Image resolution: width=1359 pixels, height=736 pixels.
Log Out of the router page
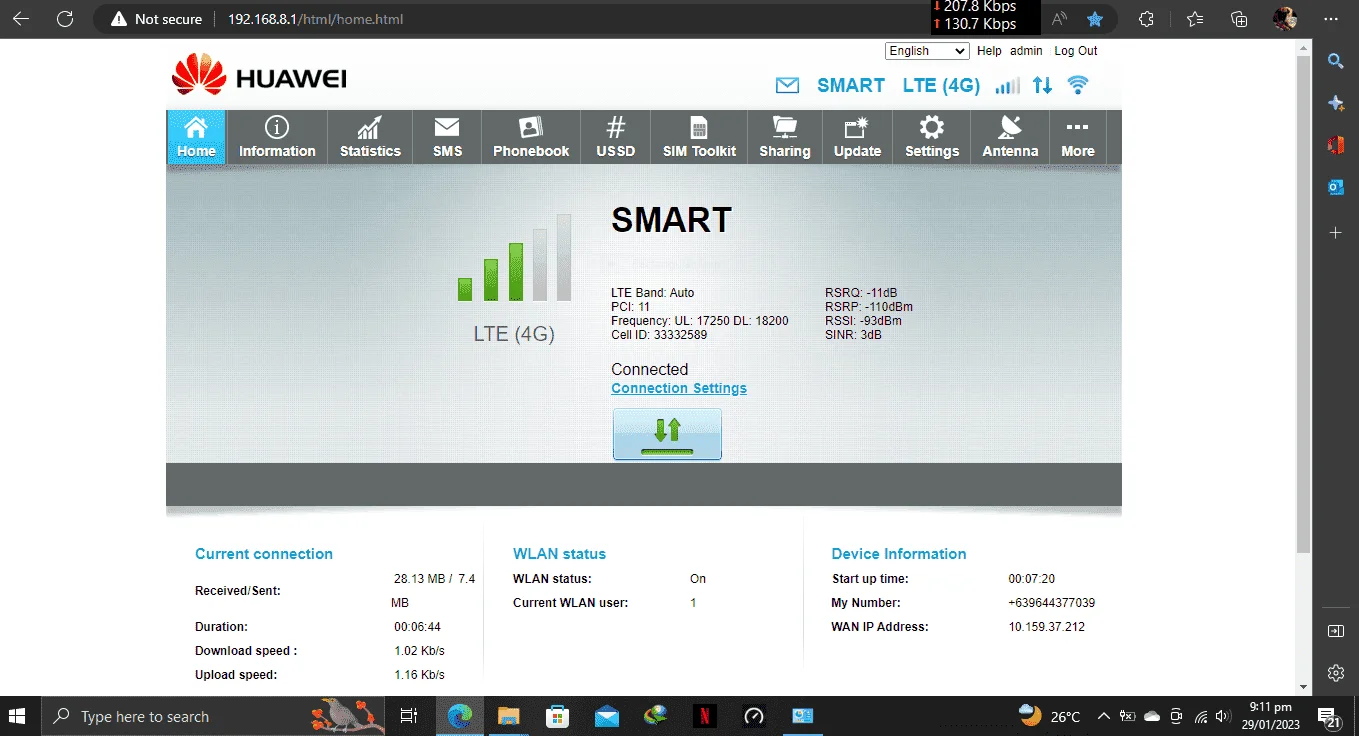pyautogui.click(x=1076, y=51)
